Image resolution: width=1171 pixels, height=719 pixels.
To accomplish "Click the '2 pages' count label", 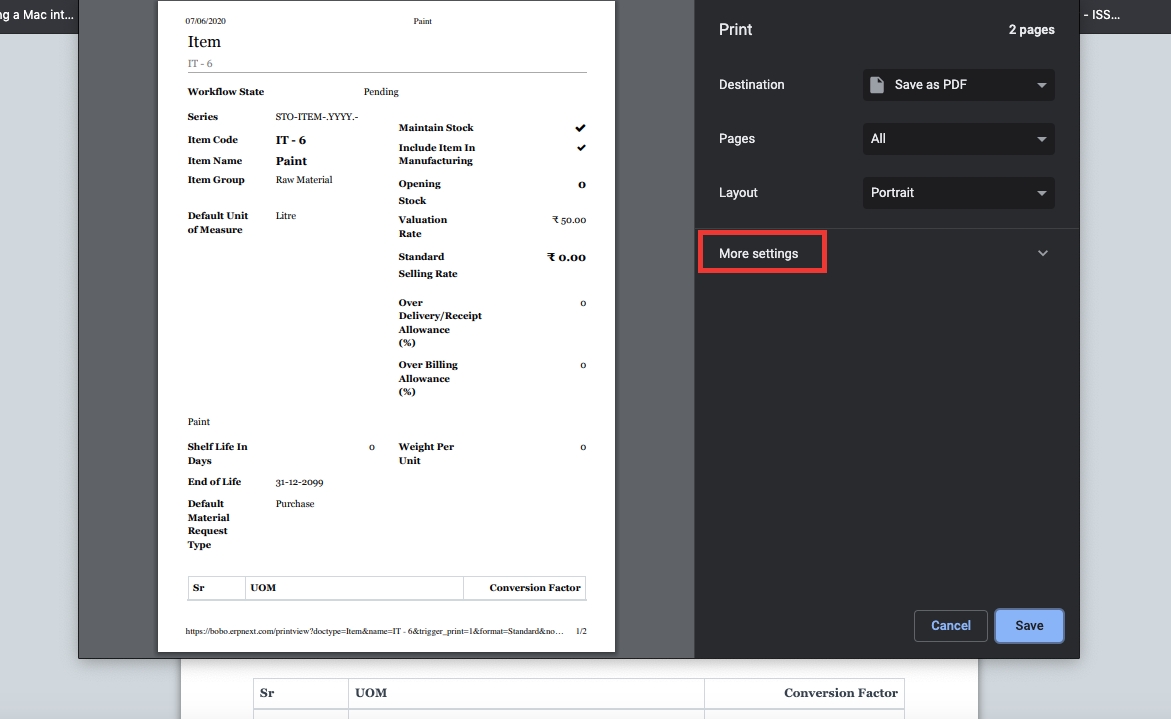I will (1031, 30).
